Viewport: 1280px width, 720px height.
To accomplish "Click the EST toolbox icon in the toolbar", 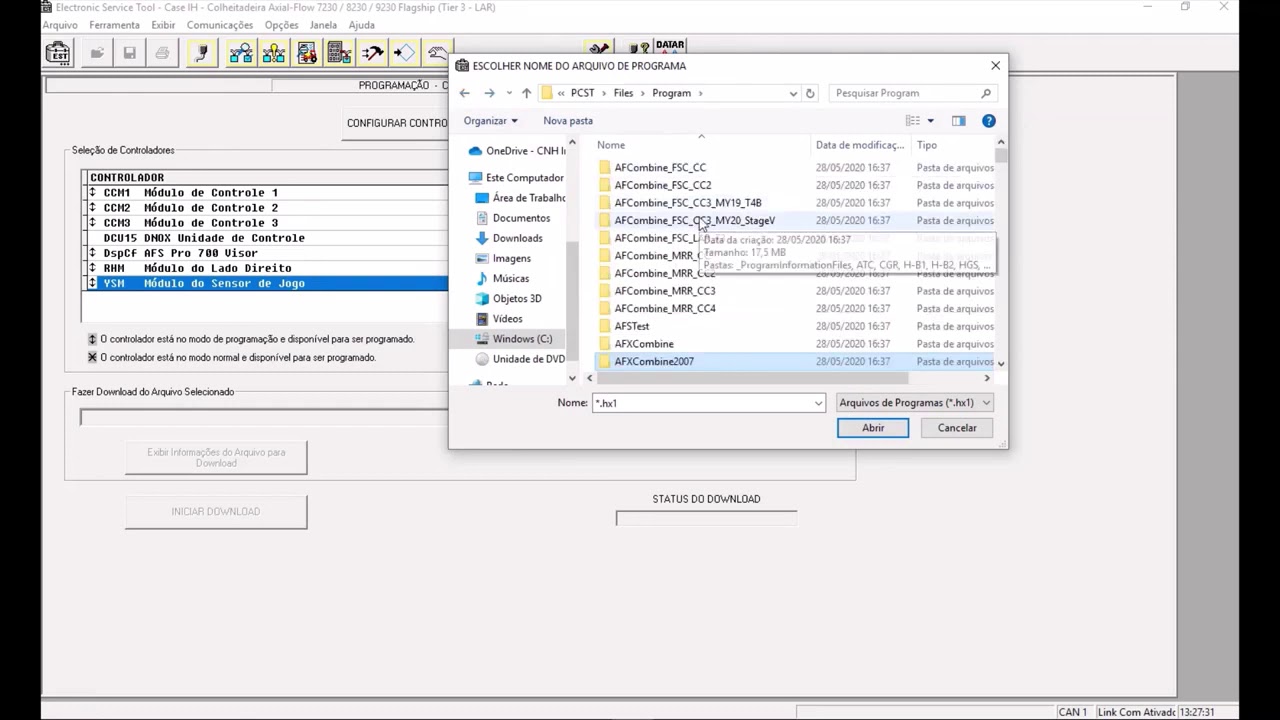I will coord(58,53).
